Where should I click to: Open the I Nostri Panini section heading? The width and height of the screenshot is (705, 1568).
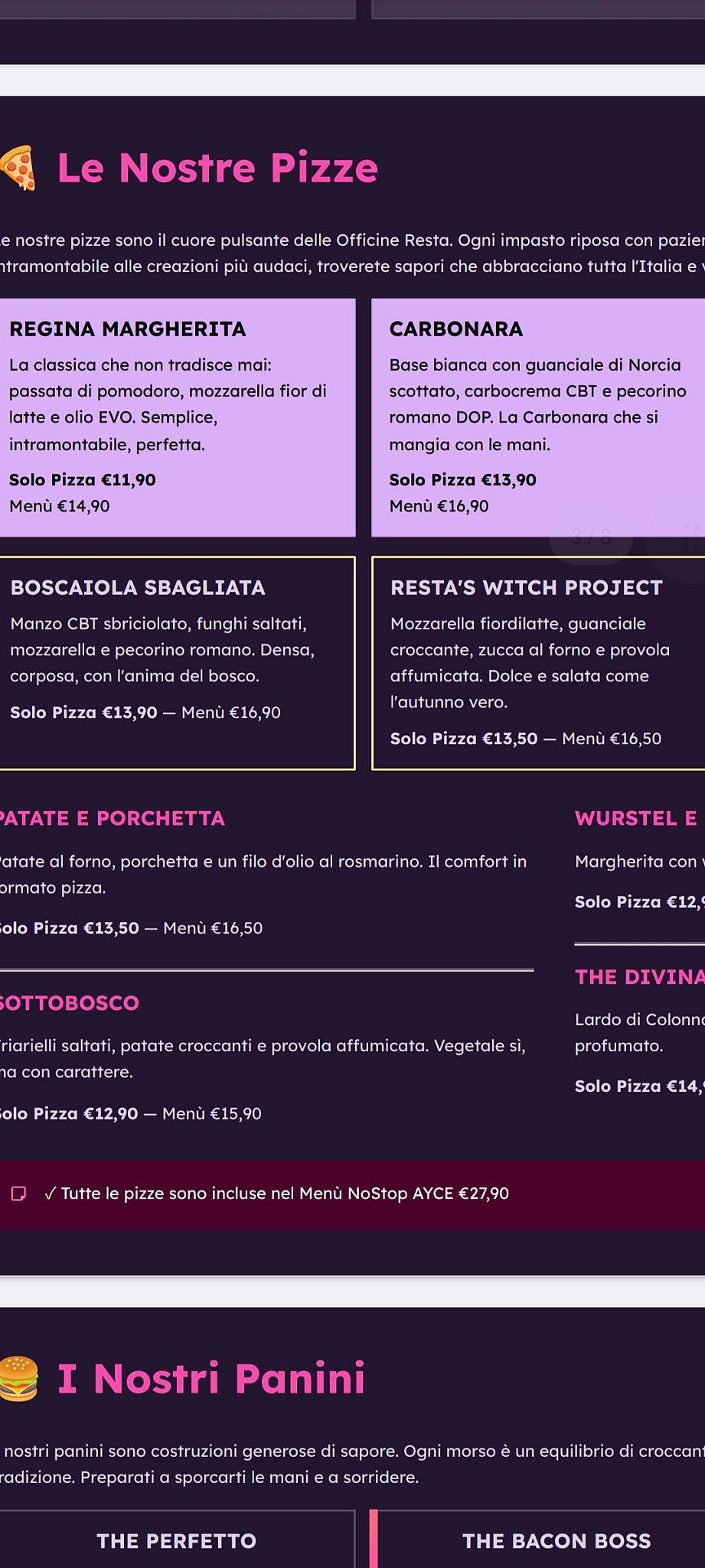click(211, 1378)
